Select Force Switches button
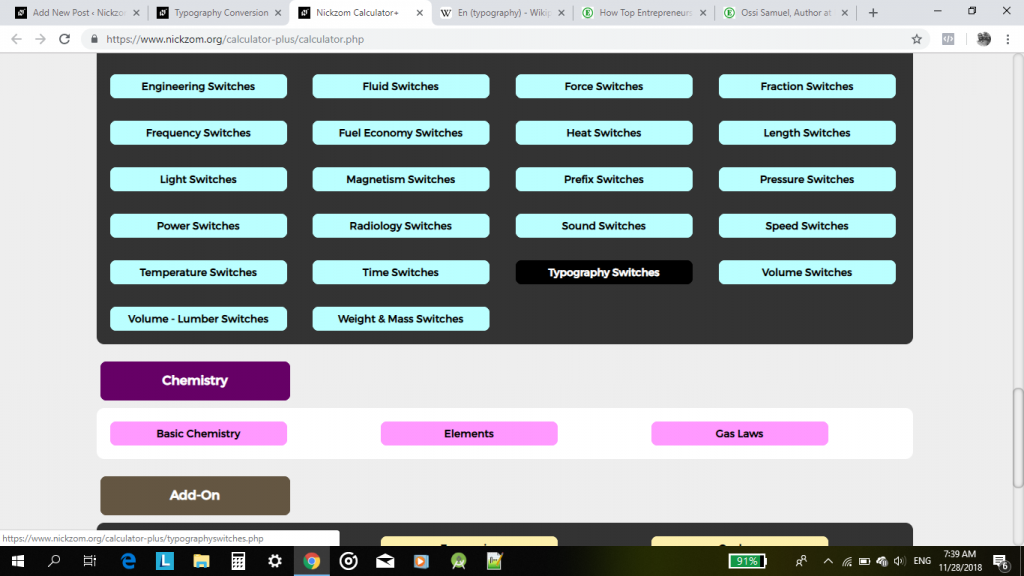Viewport: 1024px width, 576px height. pos(603,86)
